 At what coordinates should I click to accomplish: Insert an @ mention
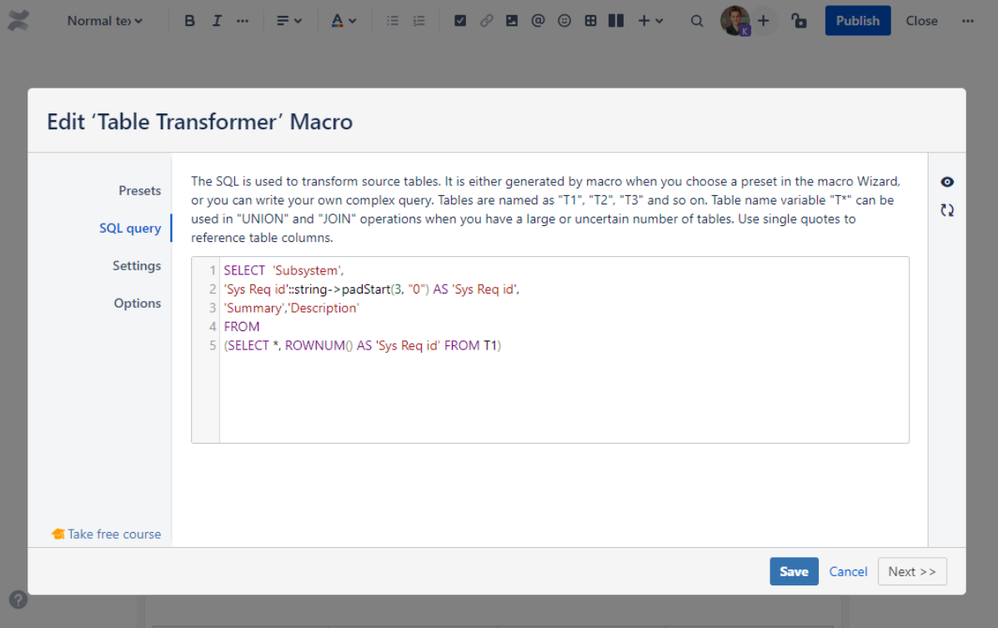538,21
